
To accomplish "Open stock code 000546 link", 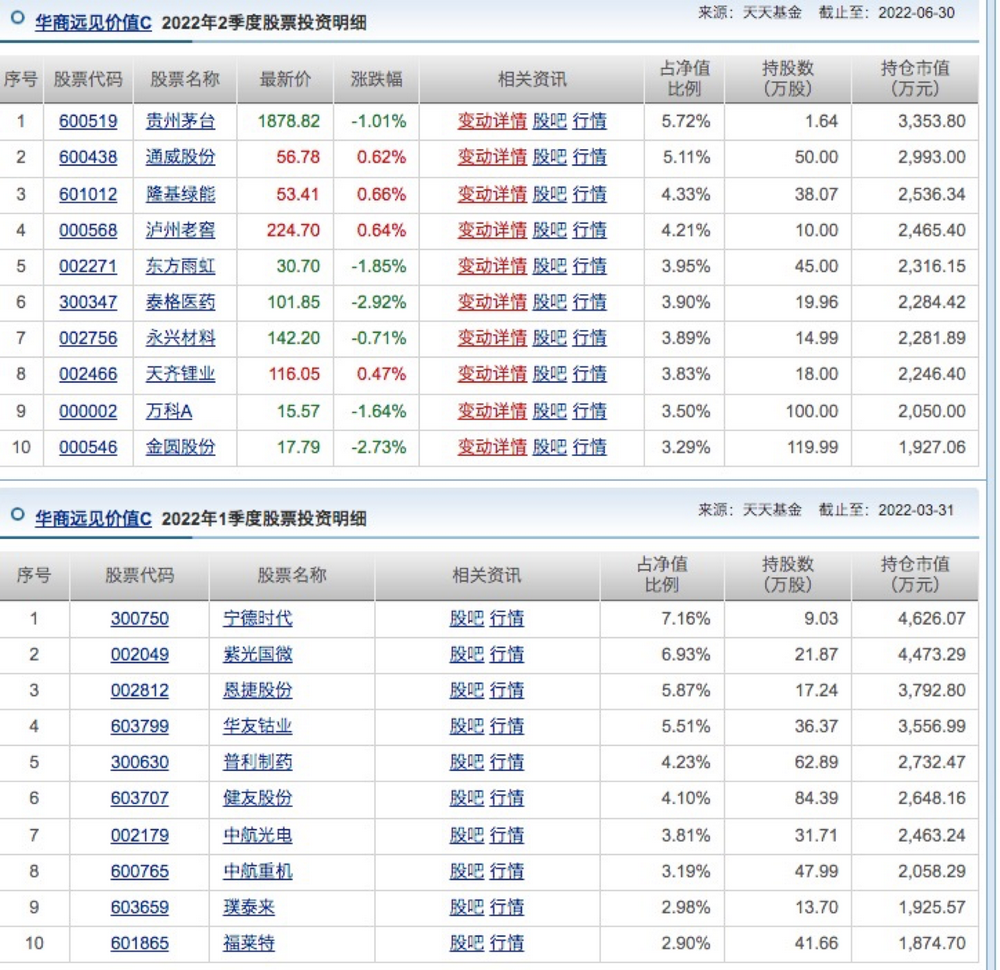I will (x=88, y=447).
